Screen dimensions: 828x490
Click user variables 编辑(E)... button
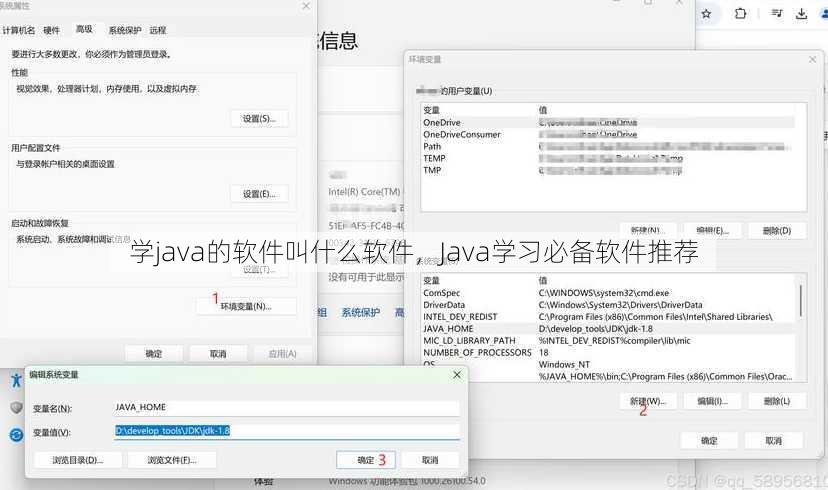point(712,230)
